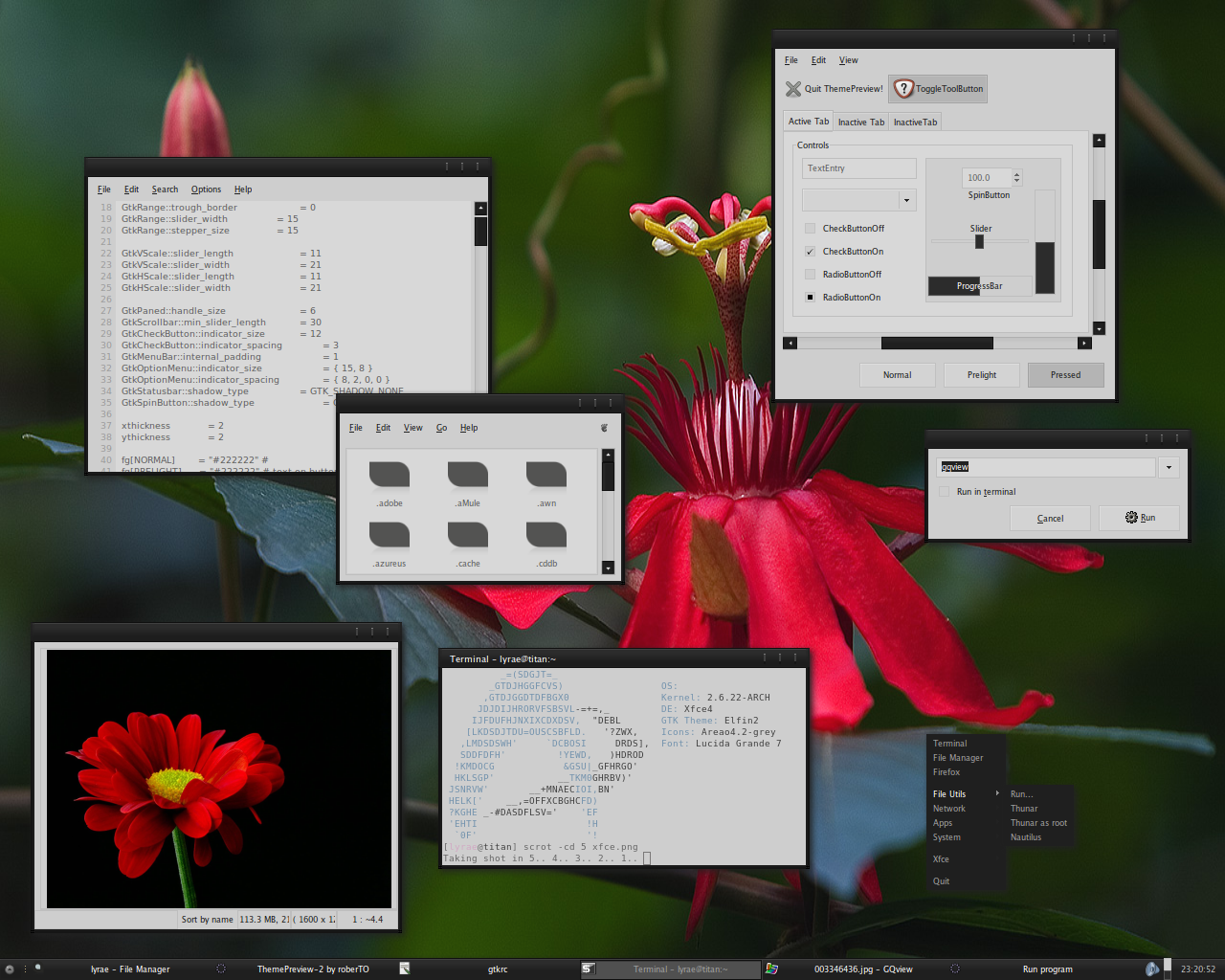Click the gear icon on Run button
The width and height of the screenshot is (1225, 980).
pos(1131,518)
